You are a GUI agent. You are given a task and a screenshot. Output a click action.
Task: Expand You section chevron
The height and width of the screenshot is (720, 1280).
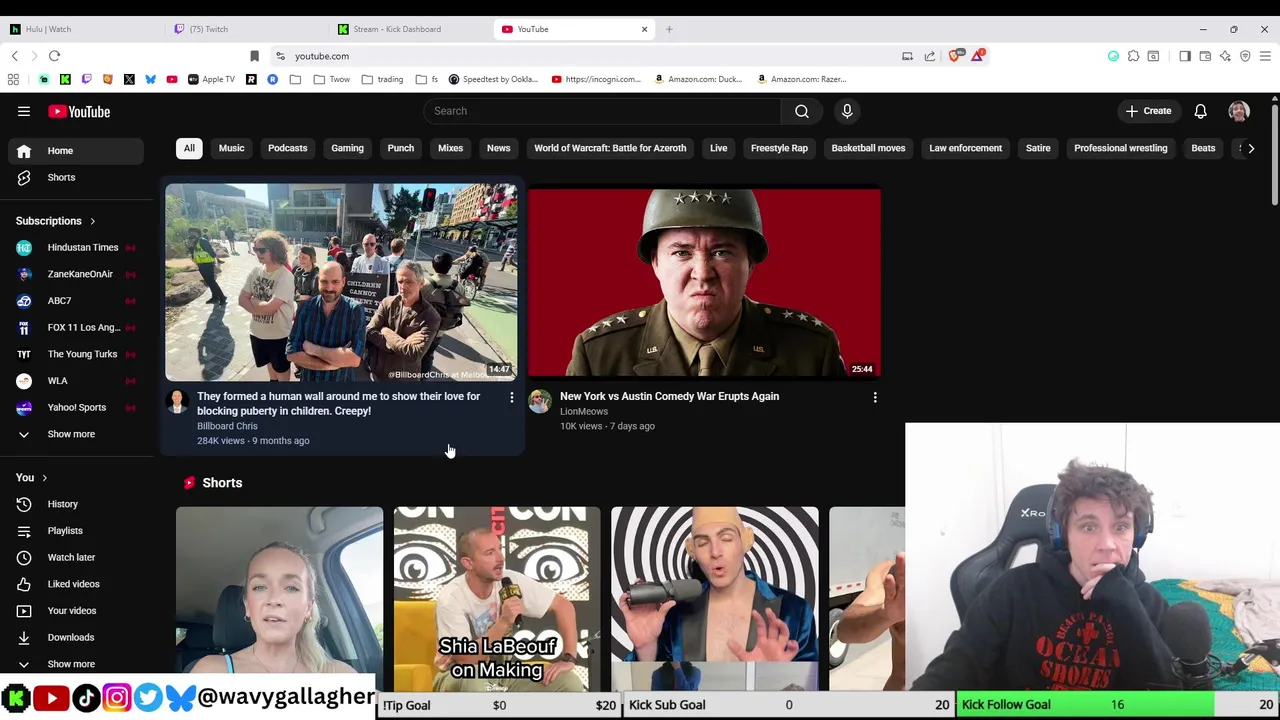pos(44,478)
